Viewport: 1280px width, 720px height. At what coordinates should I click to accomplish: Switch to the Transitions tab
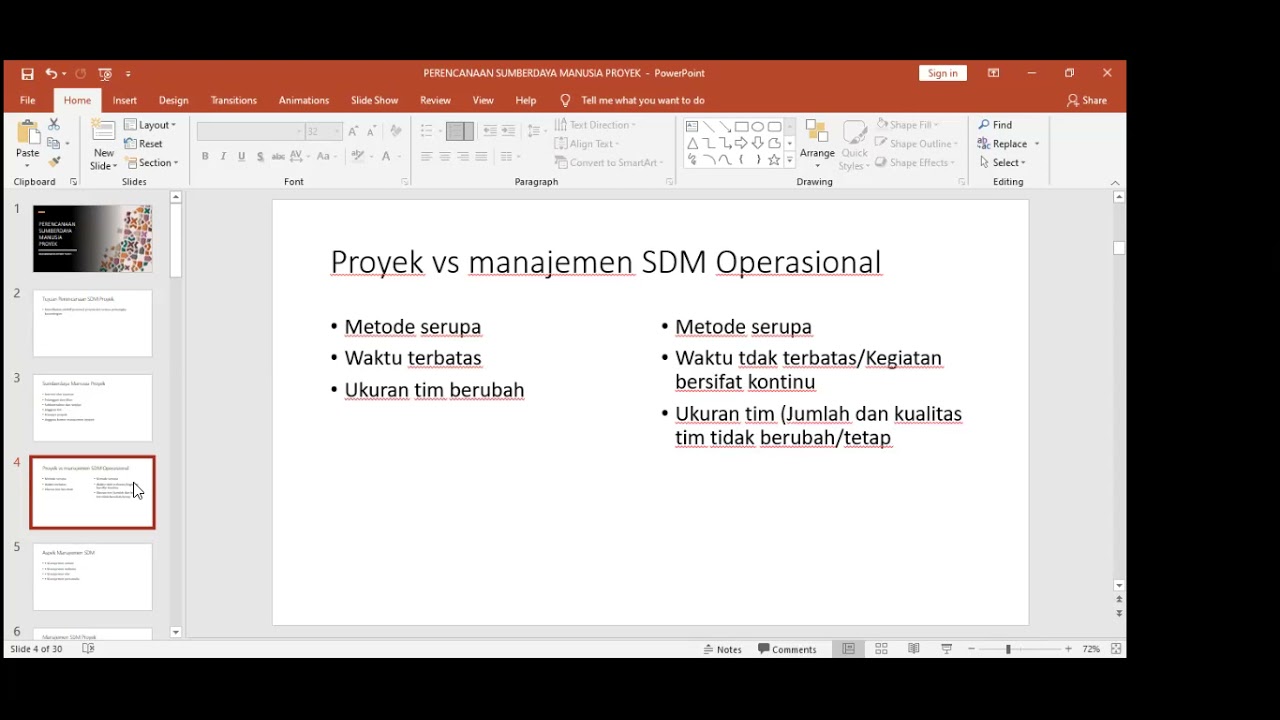point(233,100)
